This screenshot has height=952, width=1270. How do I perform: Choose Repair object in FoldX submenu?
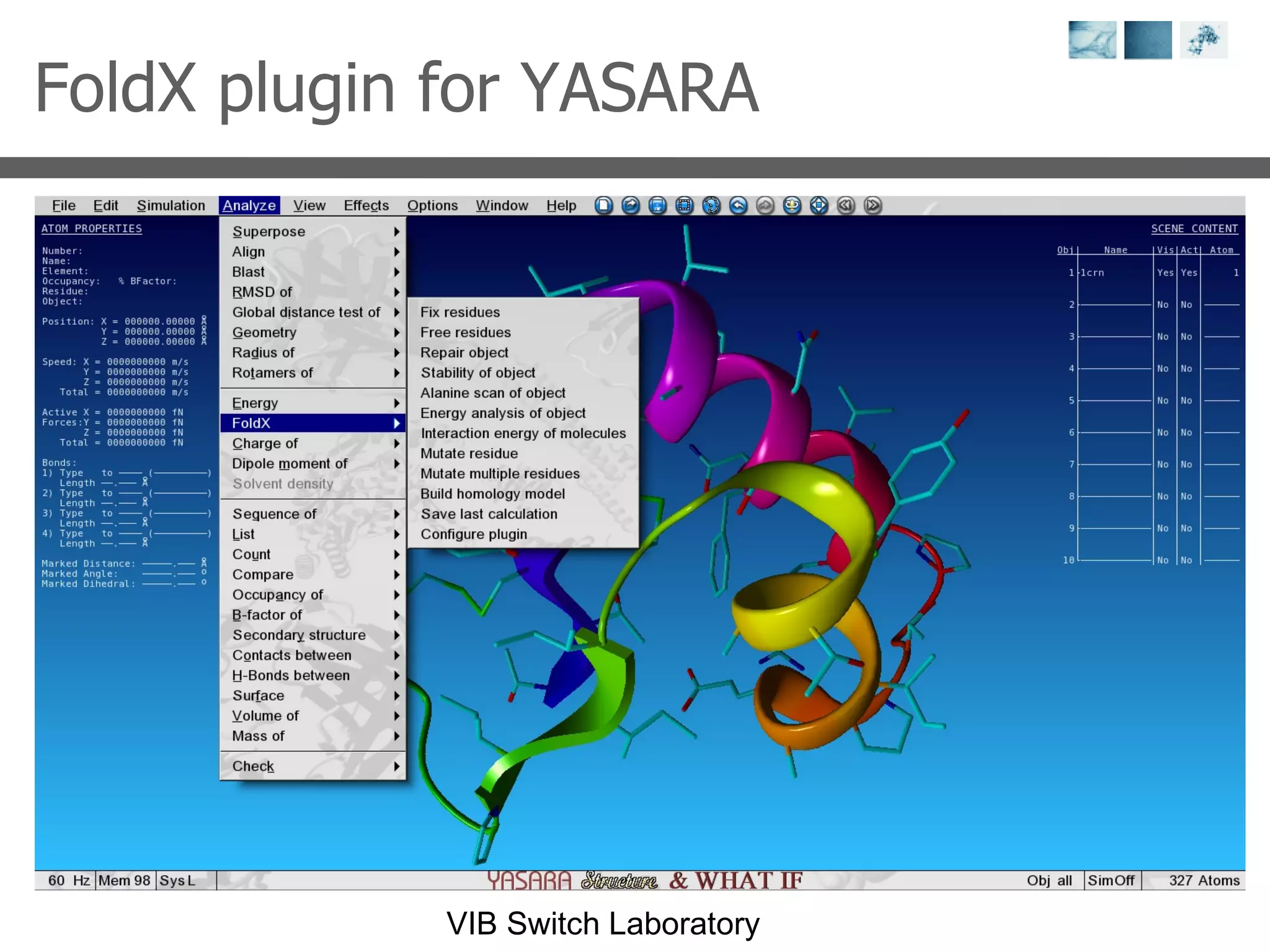click(464, 353)
